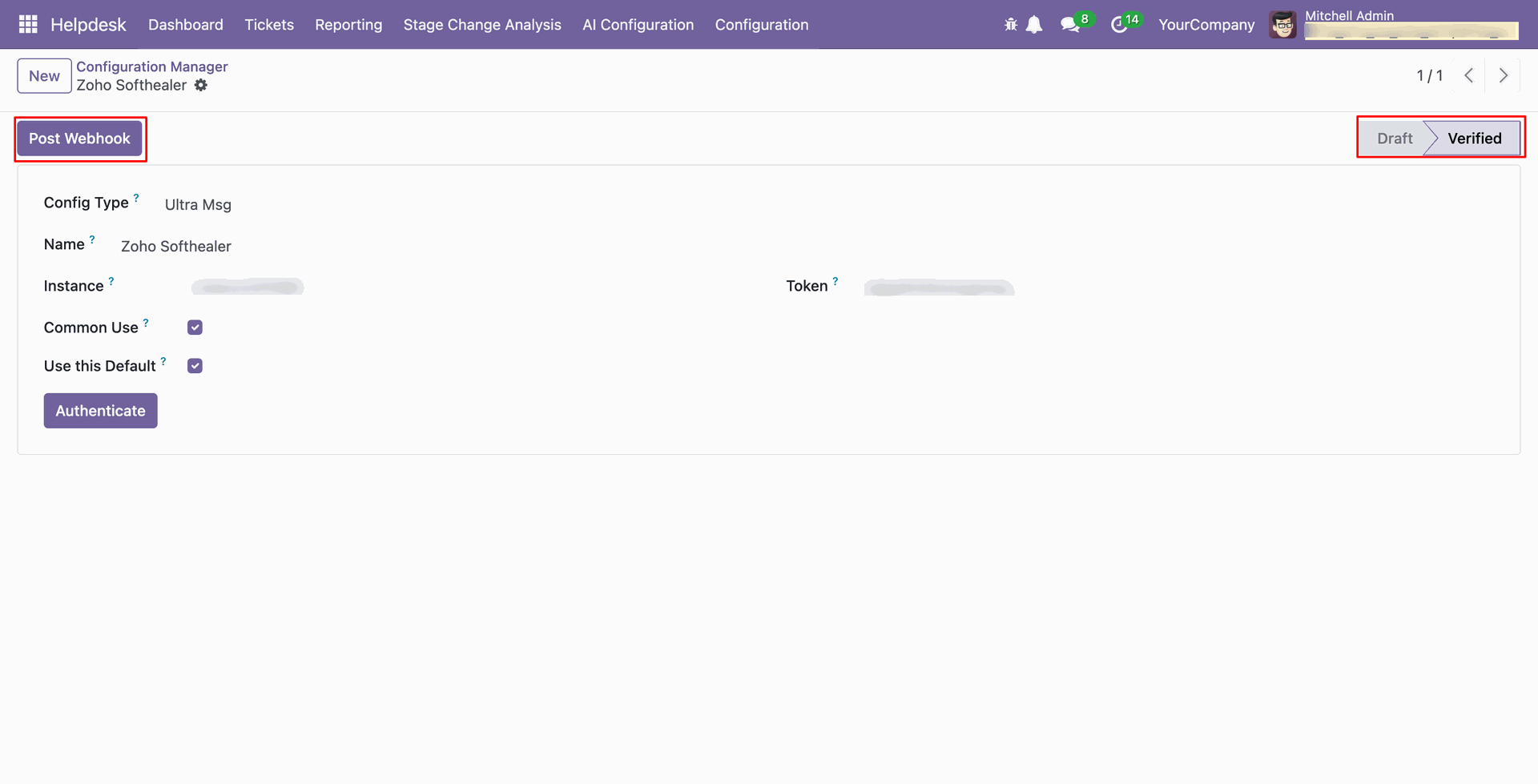
Task: Click the help tooltip beside Instance
Action: (111, 281)
